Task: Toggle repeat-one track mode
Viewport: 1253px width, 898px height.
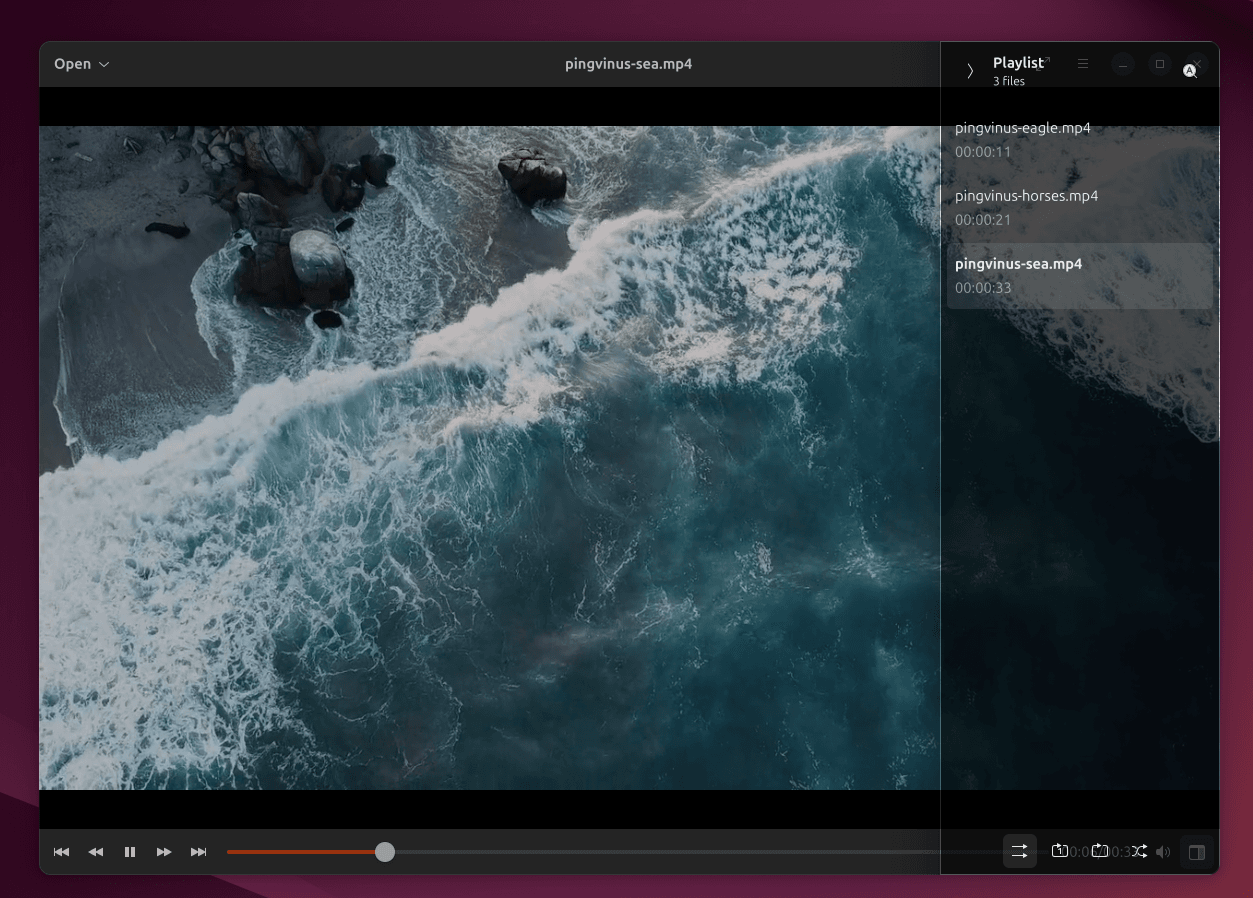Action: [x=1059, y=852]
